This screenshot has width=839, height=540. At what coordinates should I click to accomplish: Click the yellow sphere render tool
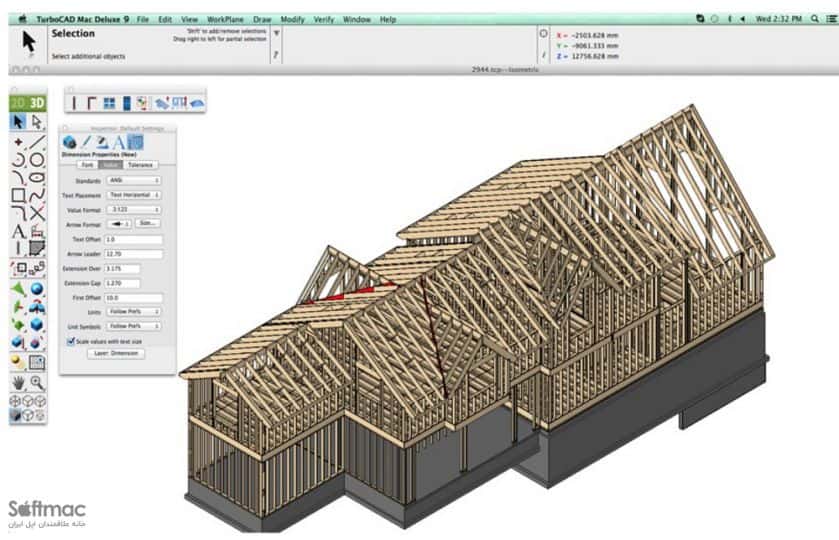18,362
